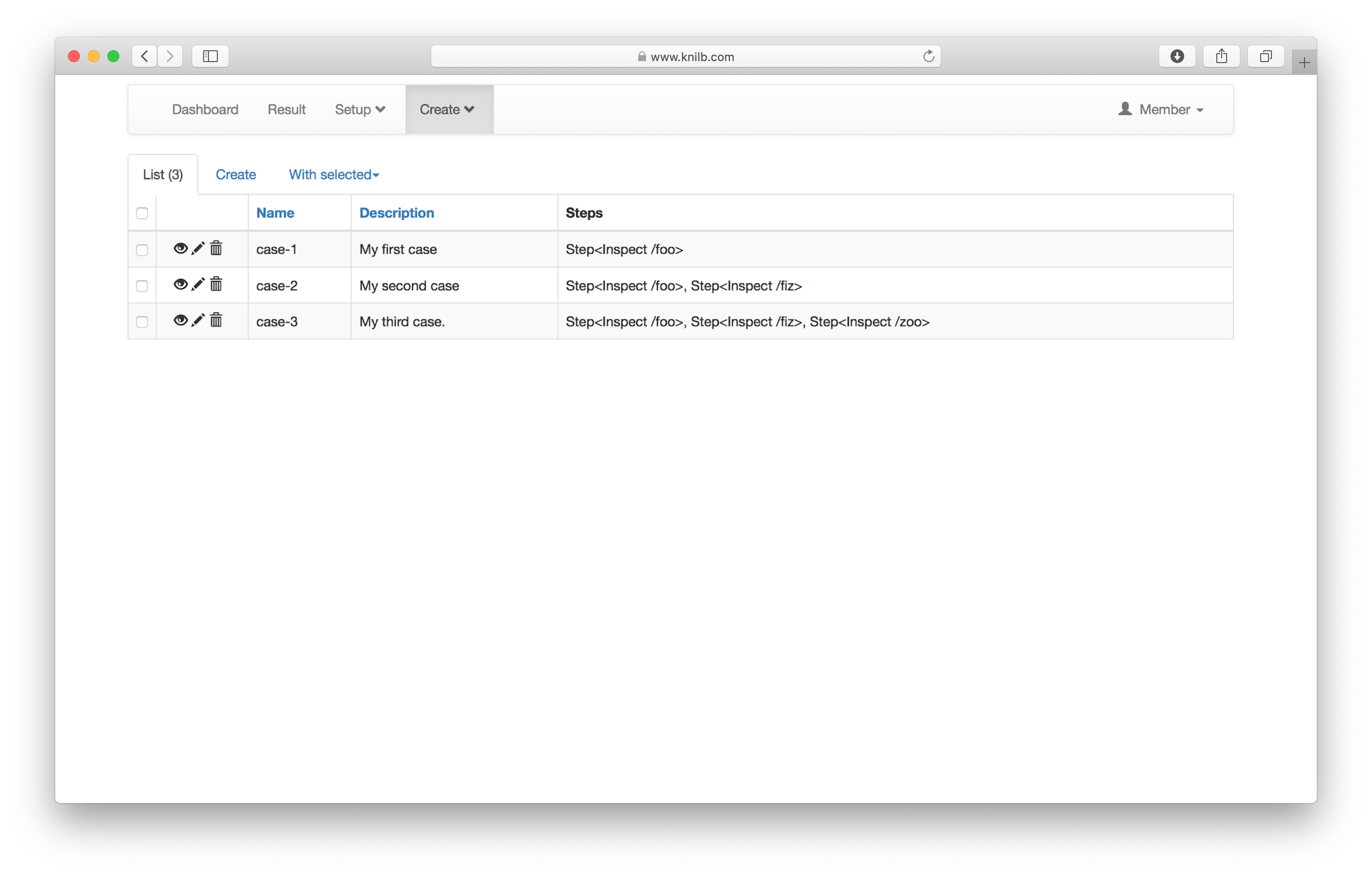Open the Dashboard nav item
The image size is (1372, 876).
click(205, 109)
